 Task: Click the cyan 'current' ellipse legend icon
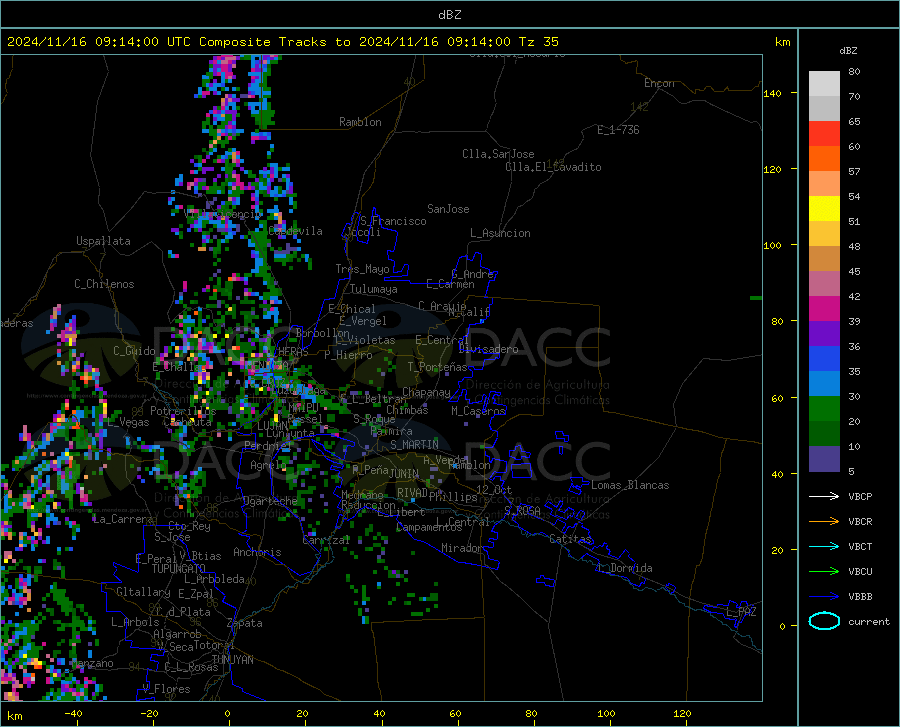point(824,621)
